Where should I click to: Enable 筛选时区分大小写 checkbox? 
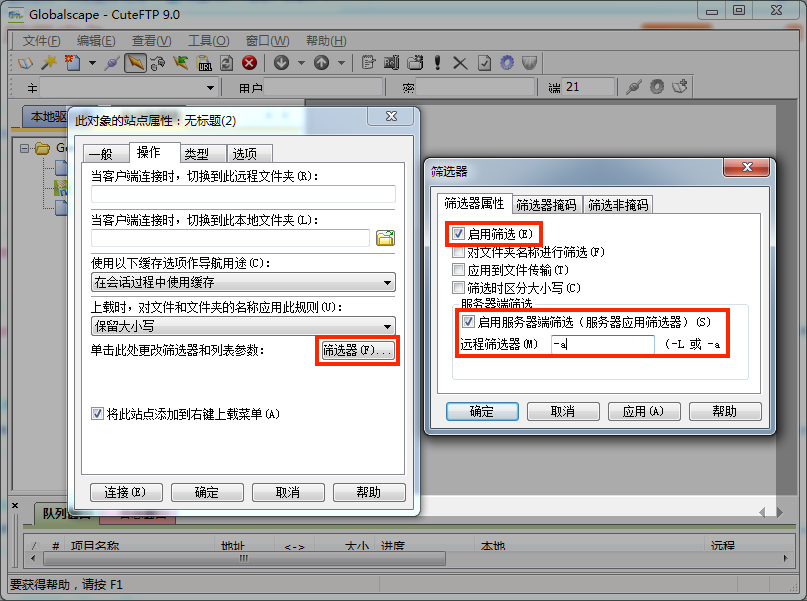coord(459,288)
